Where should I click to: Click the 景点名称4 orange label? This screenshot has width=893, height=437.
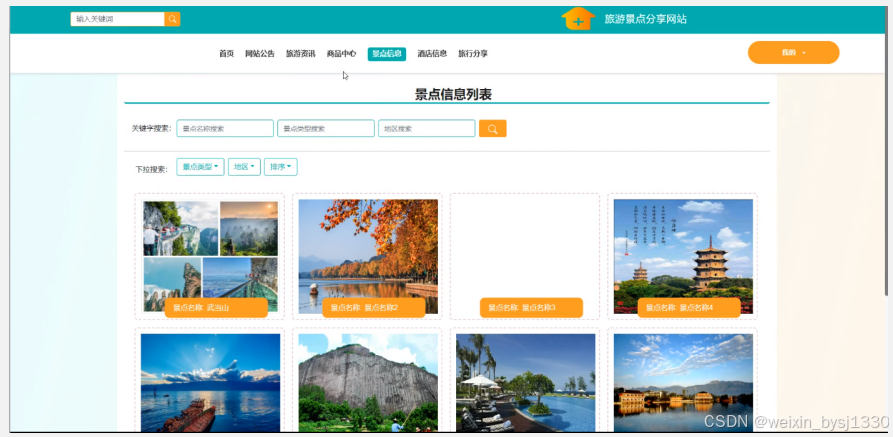click(689, 308)
